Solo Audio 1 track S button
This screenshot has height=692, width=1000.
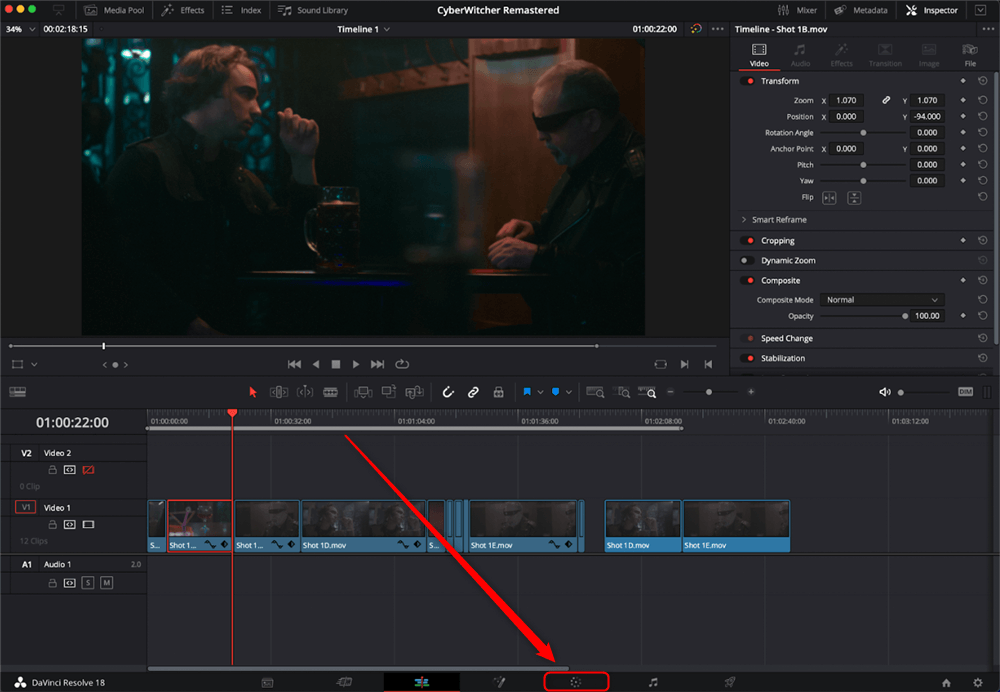[88, 582]
